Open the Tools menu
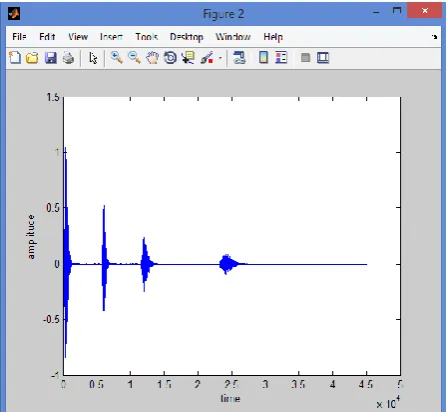Screen dimensions: 447x412 [x=147, y=36]
